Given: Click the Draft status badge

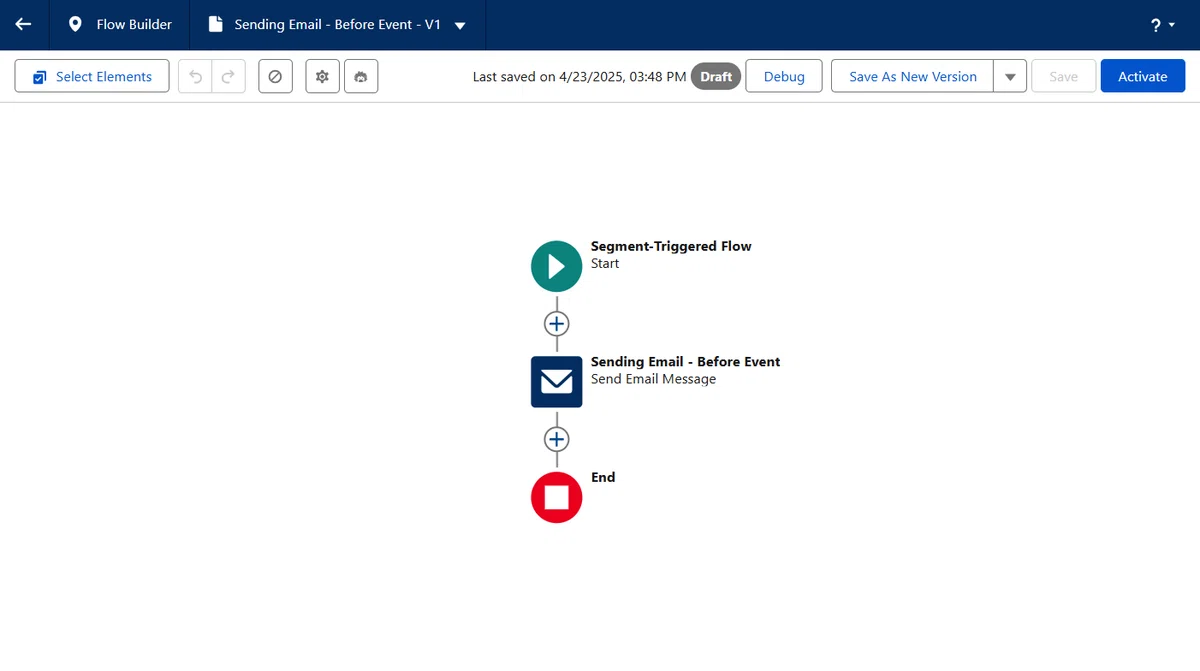Looking at the screenshot, I should click(716, 76).
